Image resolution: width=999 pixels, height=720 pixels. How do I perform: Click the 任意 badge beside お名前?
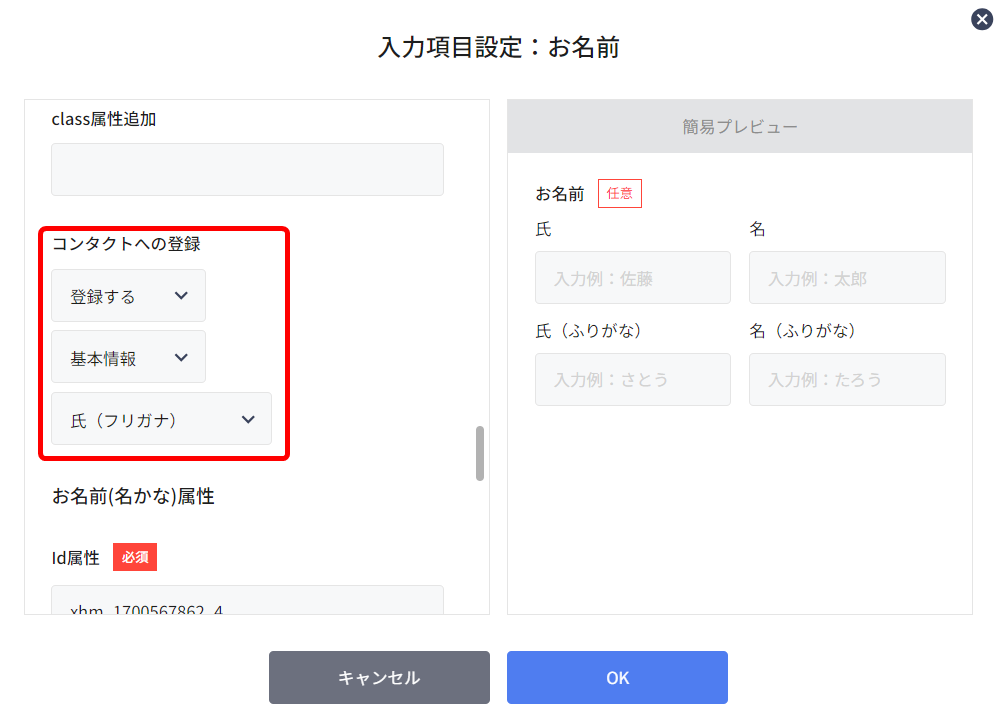click(619, 194)
